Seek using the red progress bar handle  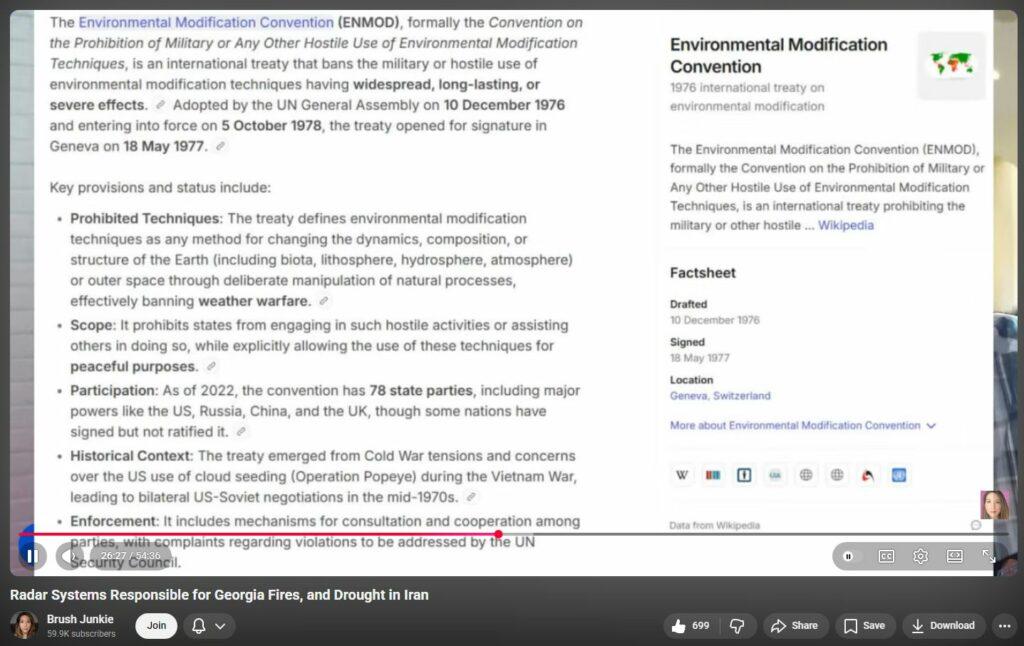498,534
